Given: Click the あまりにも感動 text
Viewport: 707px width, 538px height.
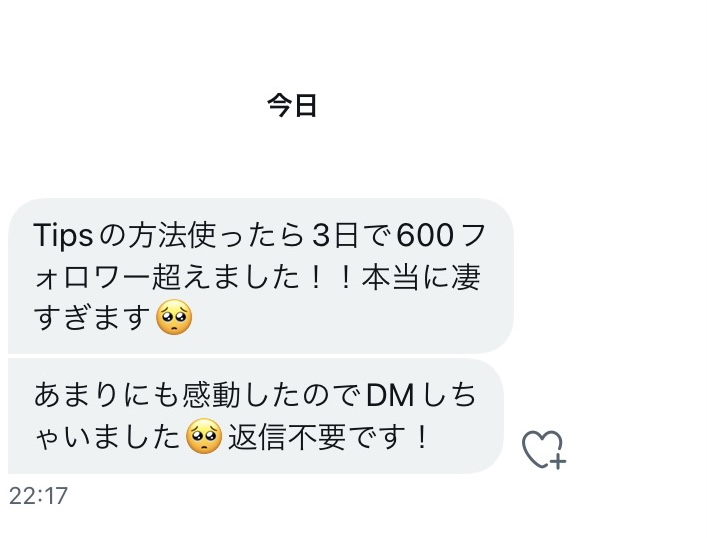Looking at the screenshot, I should pos(138,396).
